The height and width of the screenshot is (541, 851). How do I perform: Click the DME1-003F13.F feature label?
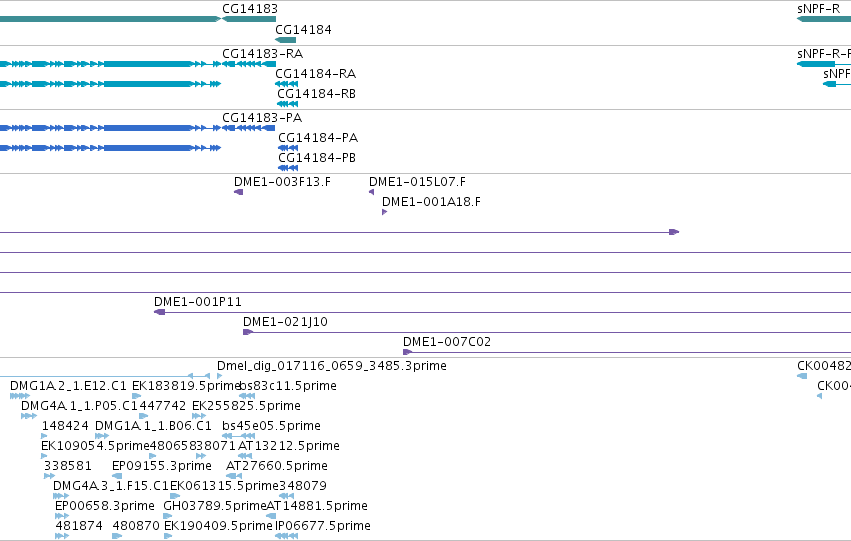[x=282, y=182]
